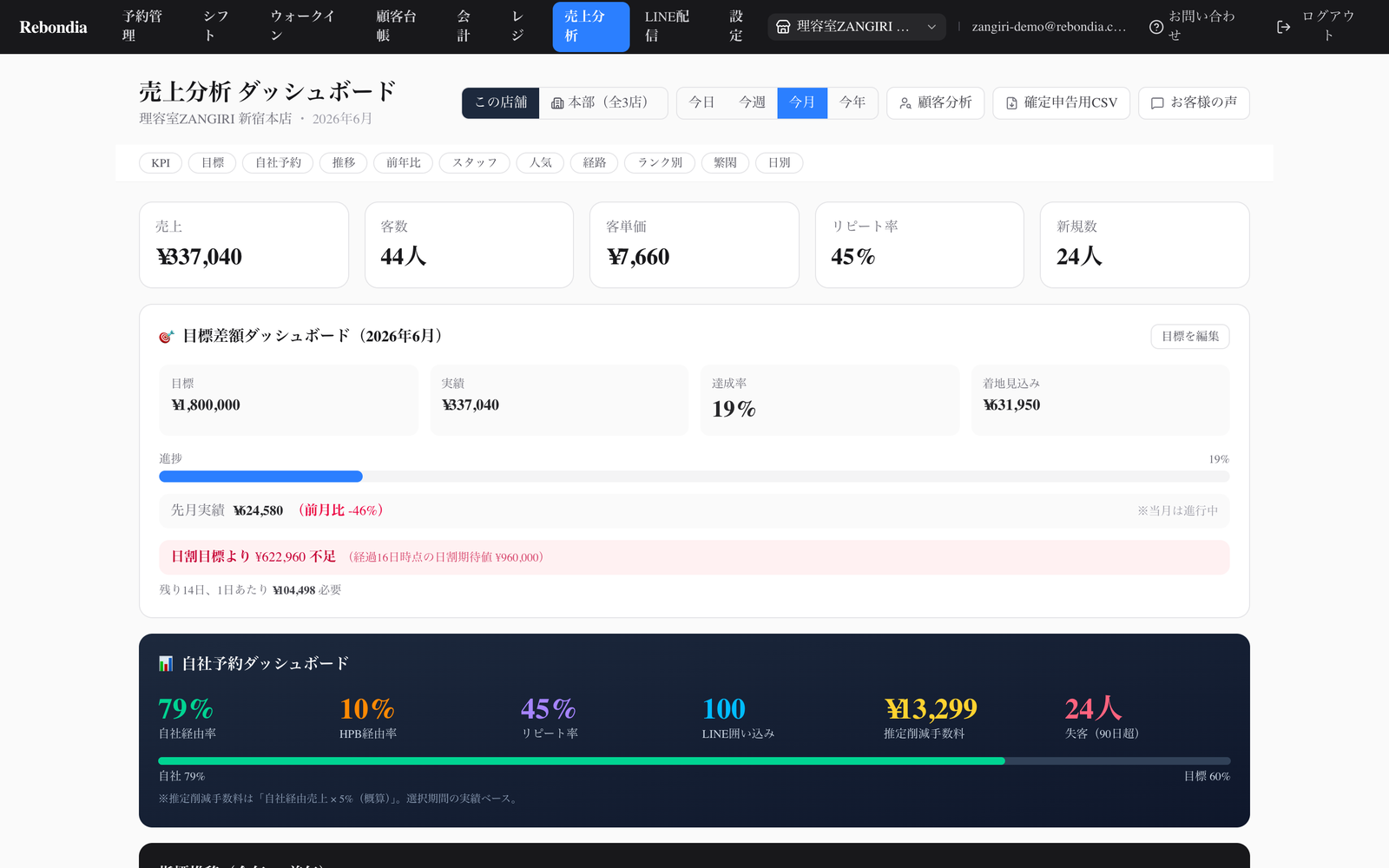Open the 予約管理 menu
Screen dimensions: 1389x868
[142, 26]
